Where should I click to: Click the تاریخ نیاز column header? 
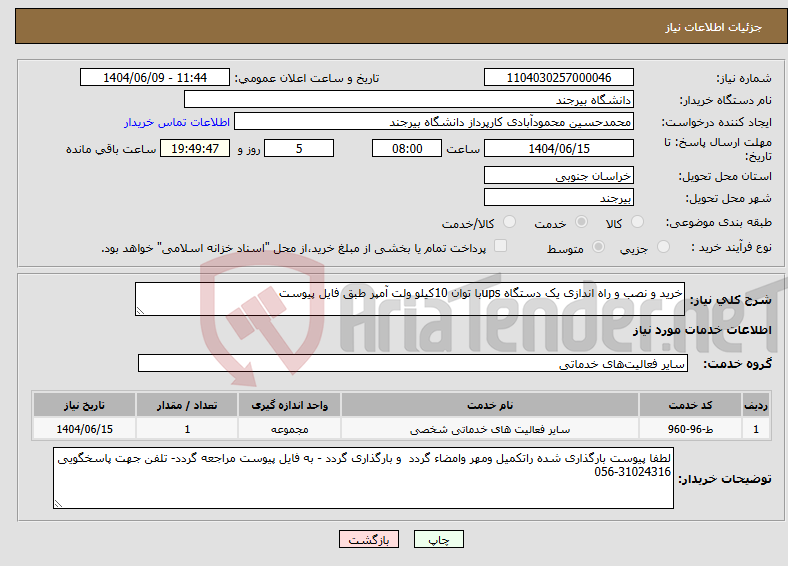point(84,405)
